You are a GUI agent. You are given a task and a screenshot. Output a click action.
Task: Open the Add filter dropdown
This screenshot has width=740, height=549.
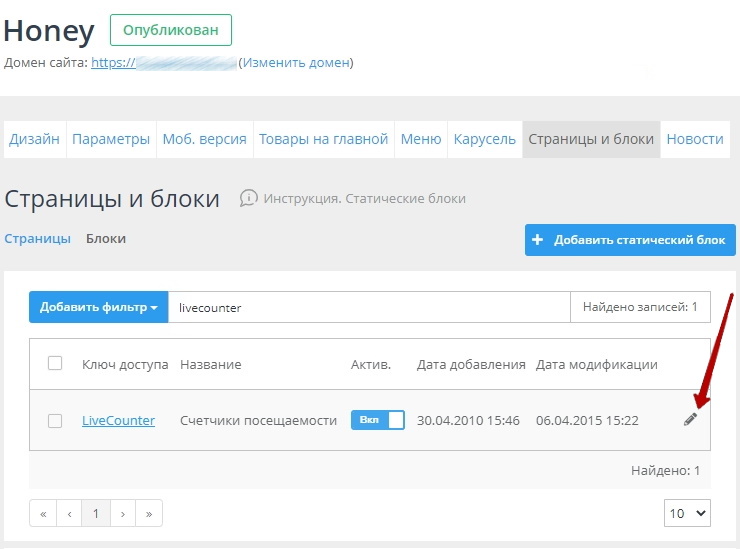tap(98, 307)
